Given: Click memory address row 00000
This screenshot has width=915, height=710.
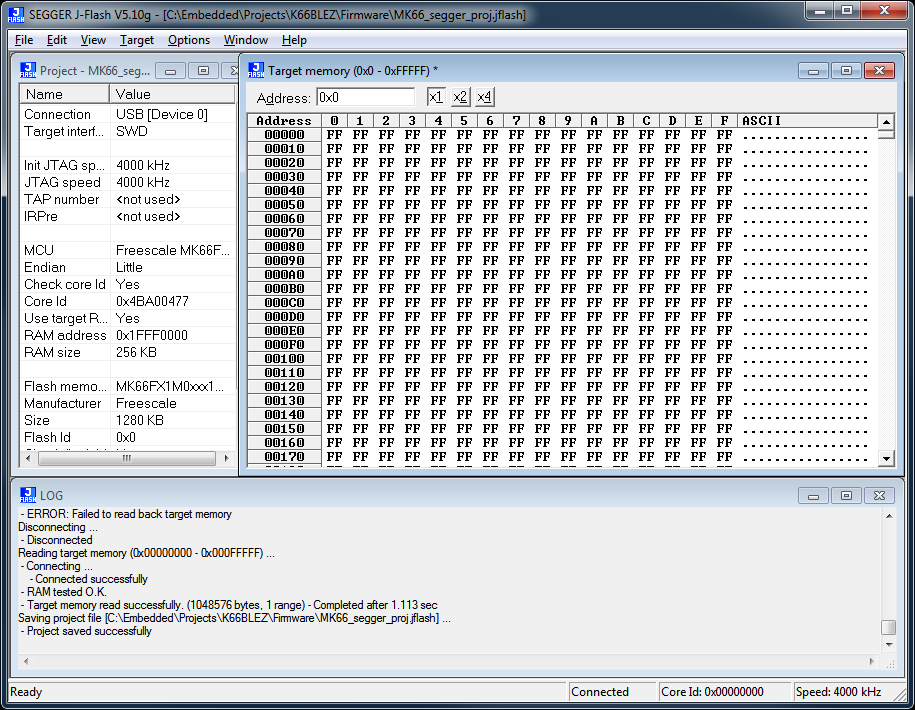Looking at the screenshot, I should [284, 135].
